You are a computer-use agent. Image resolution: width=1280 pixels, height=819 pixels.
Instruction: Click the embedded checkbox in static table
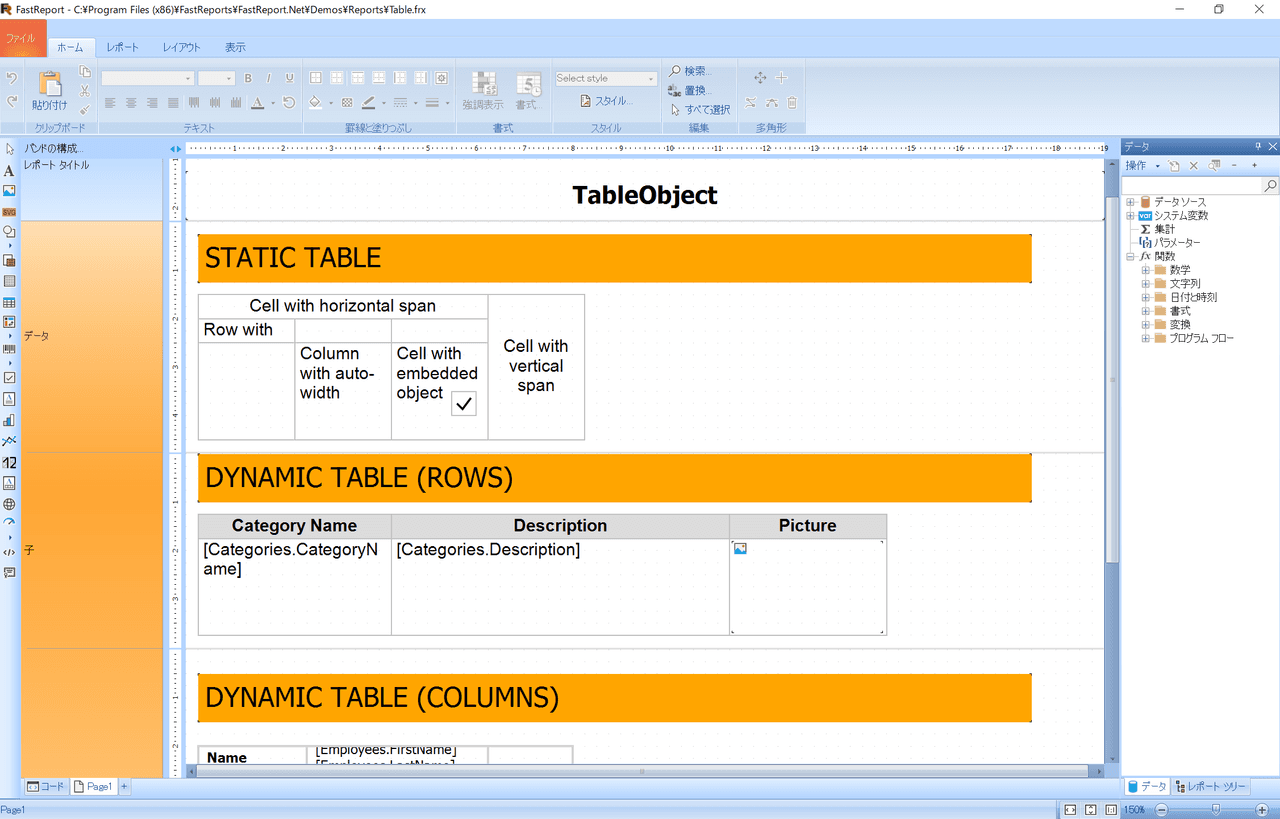[464, 403]
